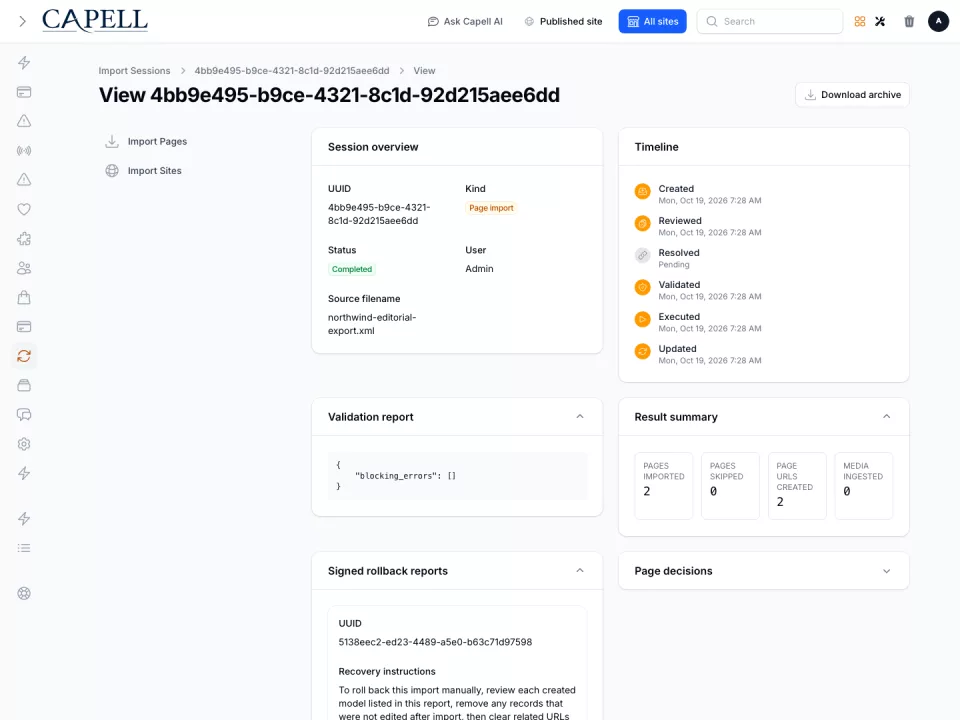The height and width of the screenshot is (720, 960).
Task: Click the View breadcrumb item
Action: [x=424, y=70]
